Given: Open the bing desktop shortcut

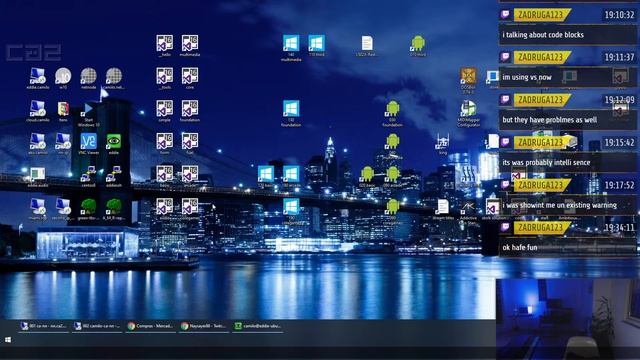Looking at the screenshot, I should point(443,142).
